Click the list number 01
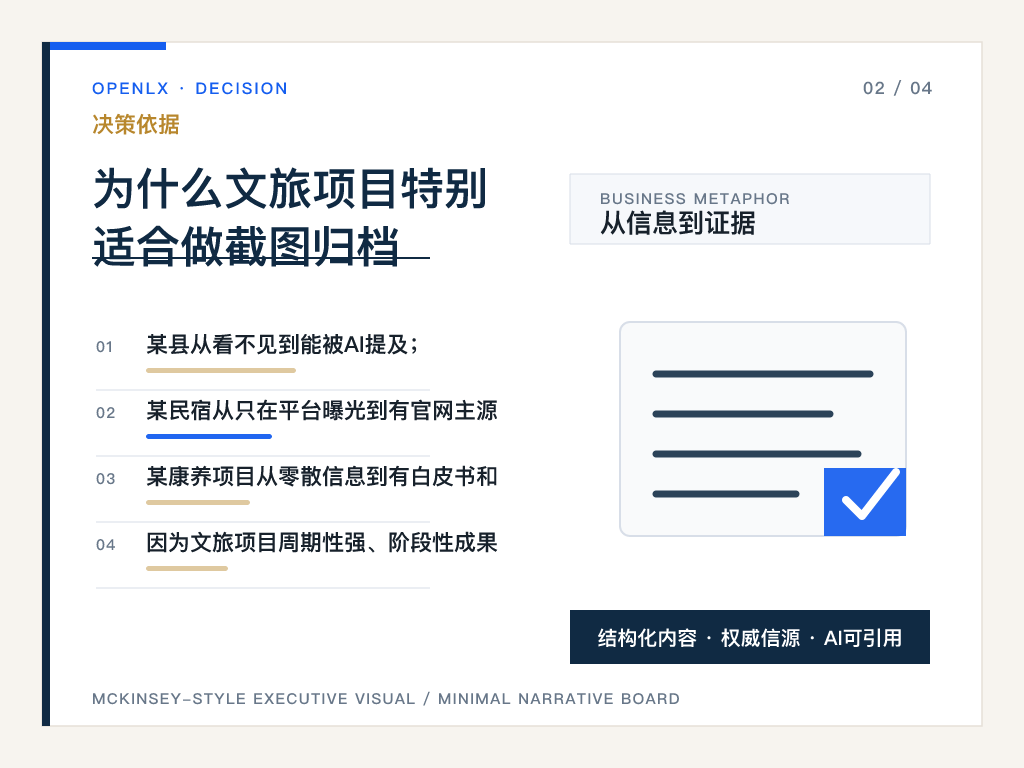Image resolution: width=1024 pixels, height=768 pixels. 104,347
